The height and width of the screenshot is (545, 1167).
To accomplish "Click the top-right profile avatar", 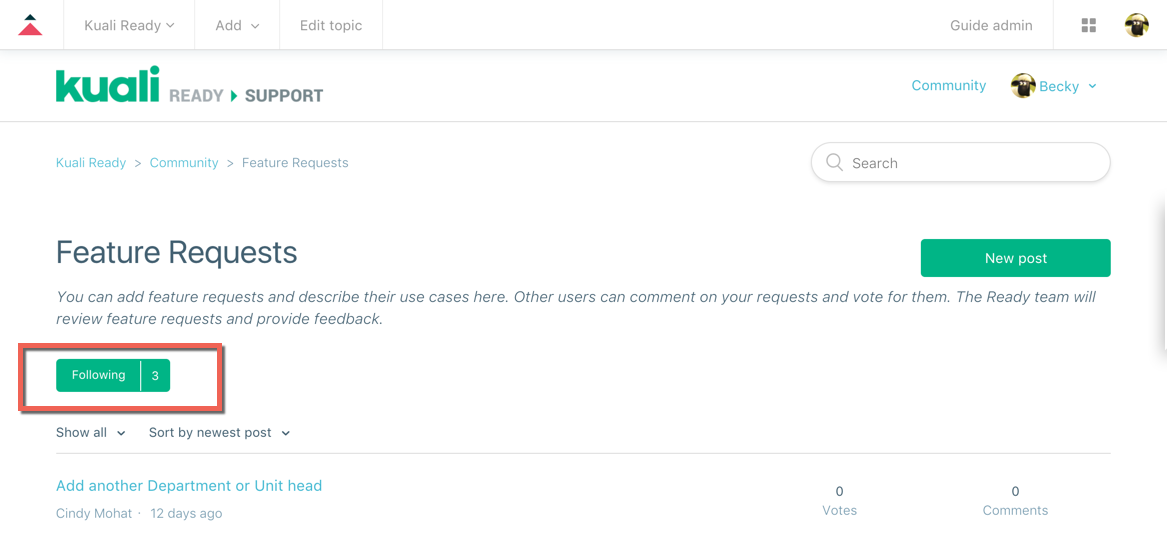I will (1136, 25).
